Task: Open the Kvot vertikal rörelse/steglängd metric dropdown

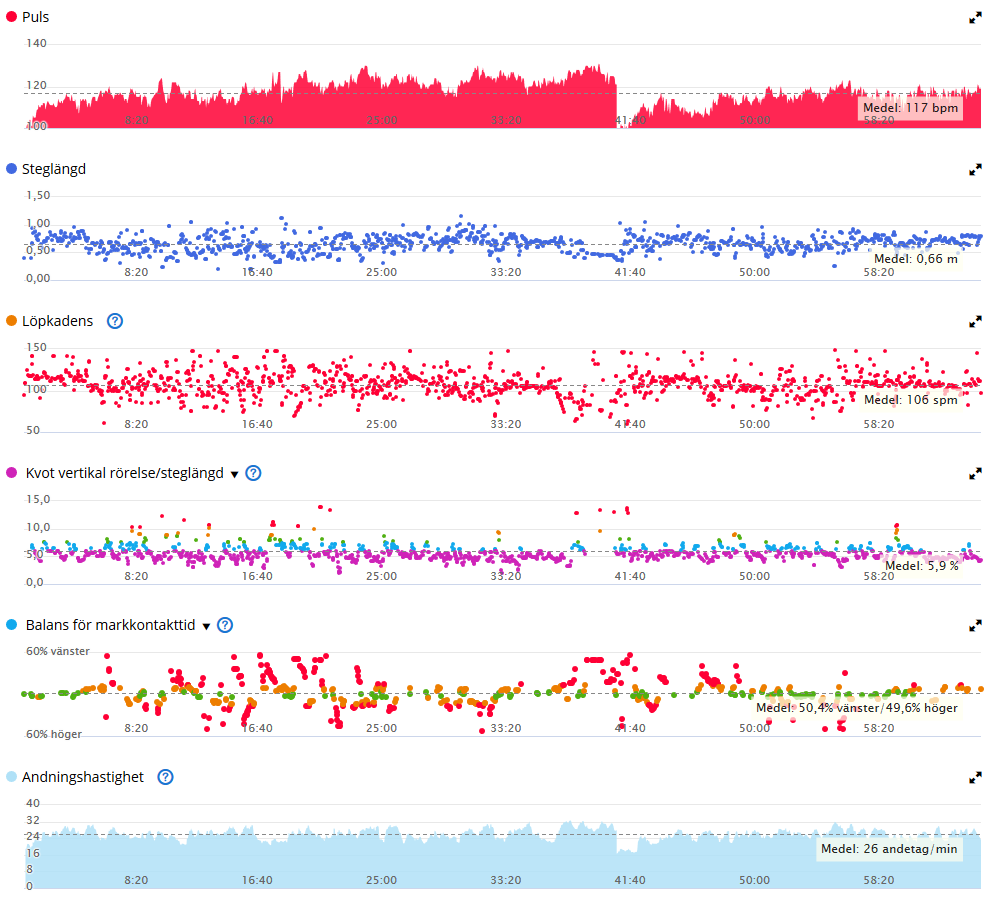Action: (234, 474)
